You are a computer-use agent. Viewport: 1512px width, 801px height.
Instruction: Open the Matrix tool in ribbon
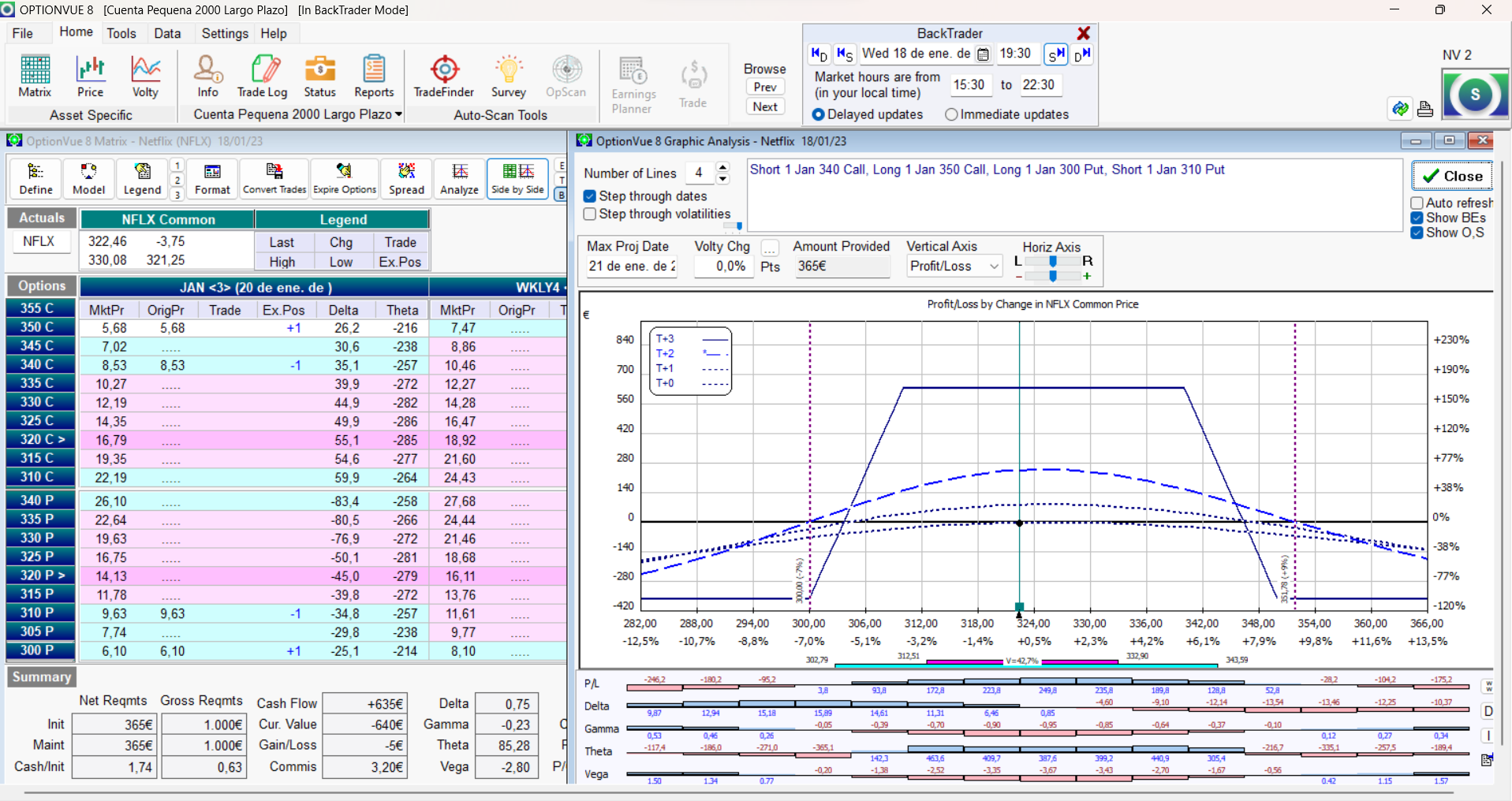[x=35, y=76]
